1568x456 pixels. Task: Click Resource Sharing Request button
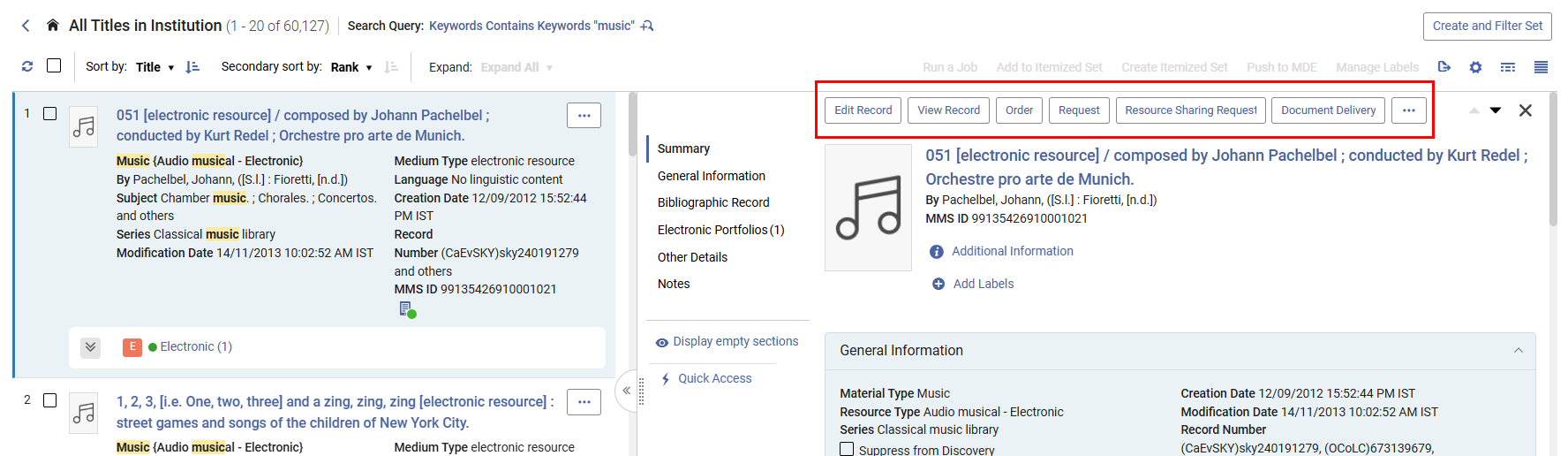pyautogui.click(x=1191, y=110)
